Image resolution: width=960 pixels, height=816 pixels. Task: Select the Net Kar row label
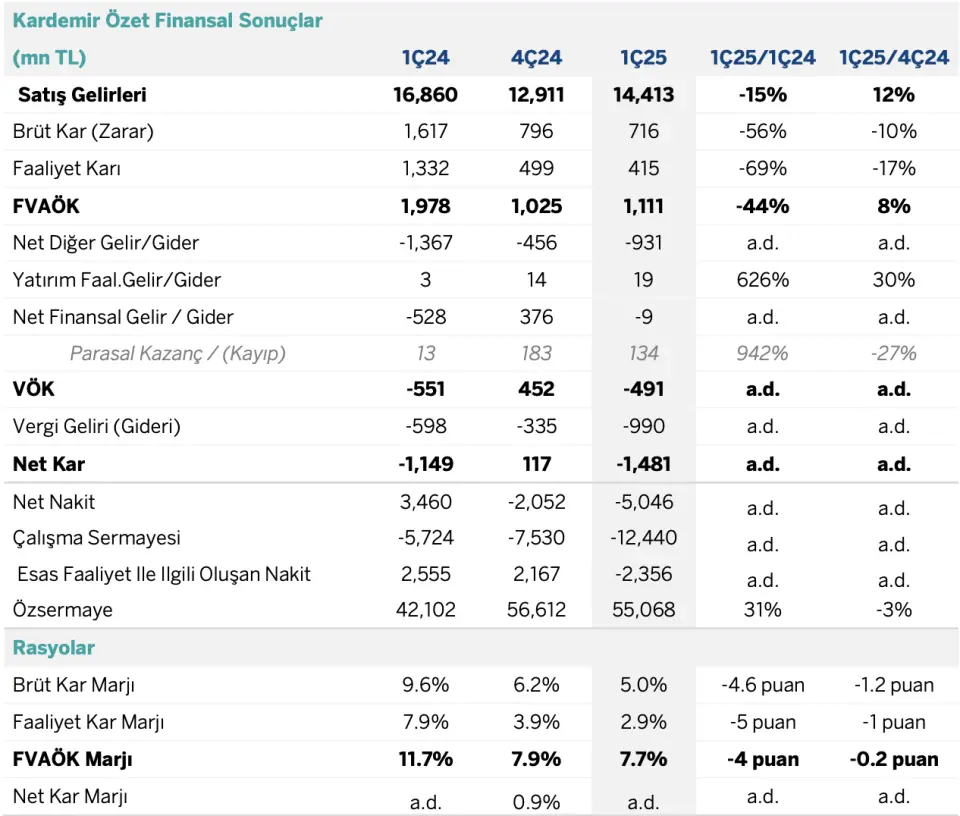point(49,464)
